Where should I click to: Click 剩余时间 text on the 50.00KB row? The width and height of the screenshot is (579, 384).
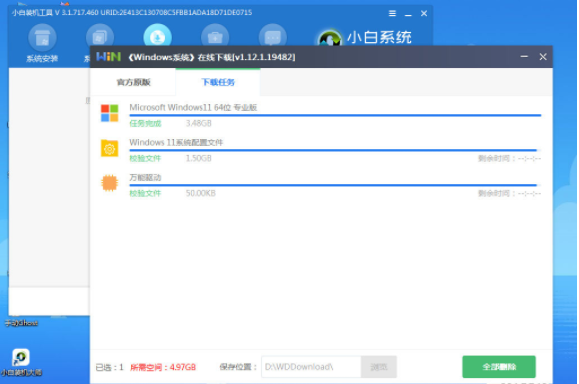click(510, 193)
